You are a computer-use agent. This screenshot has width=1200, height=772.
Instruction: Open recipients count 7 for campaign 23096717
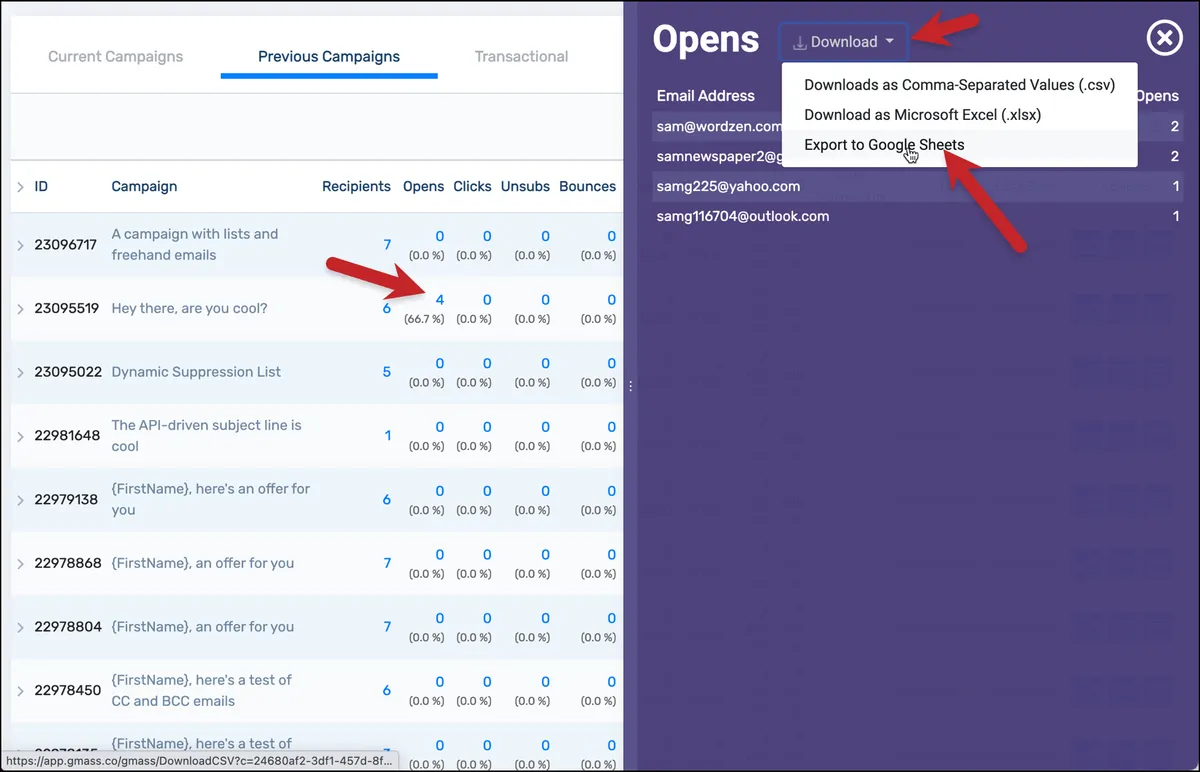point(387,245)
